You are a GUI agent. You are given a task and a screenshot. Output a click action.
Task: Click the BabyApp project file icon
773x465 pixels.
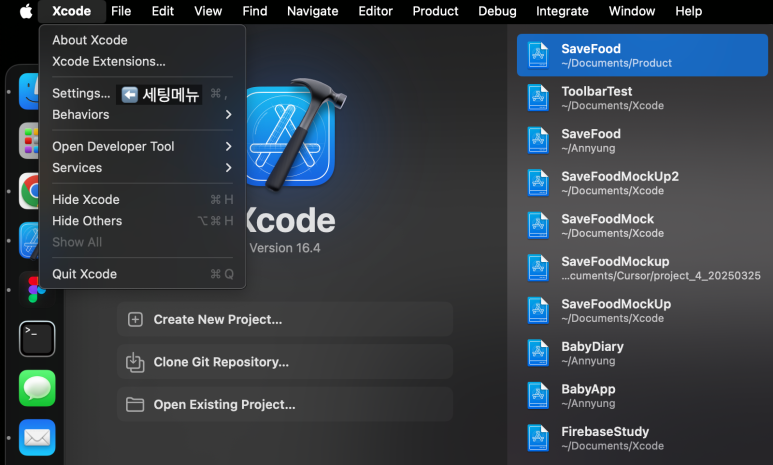538,395
